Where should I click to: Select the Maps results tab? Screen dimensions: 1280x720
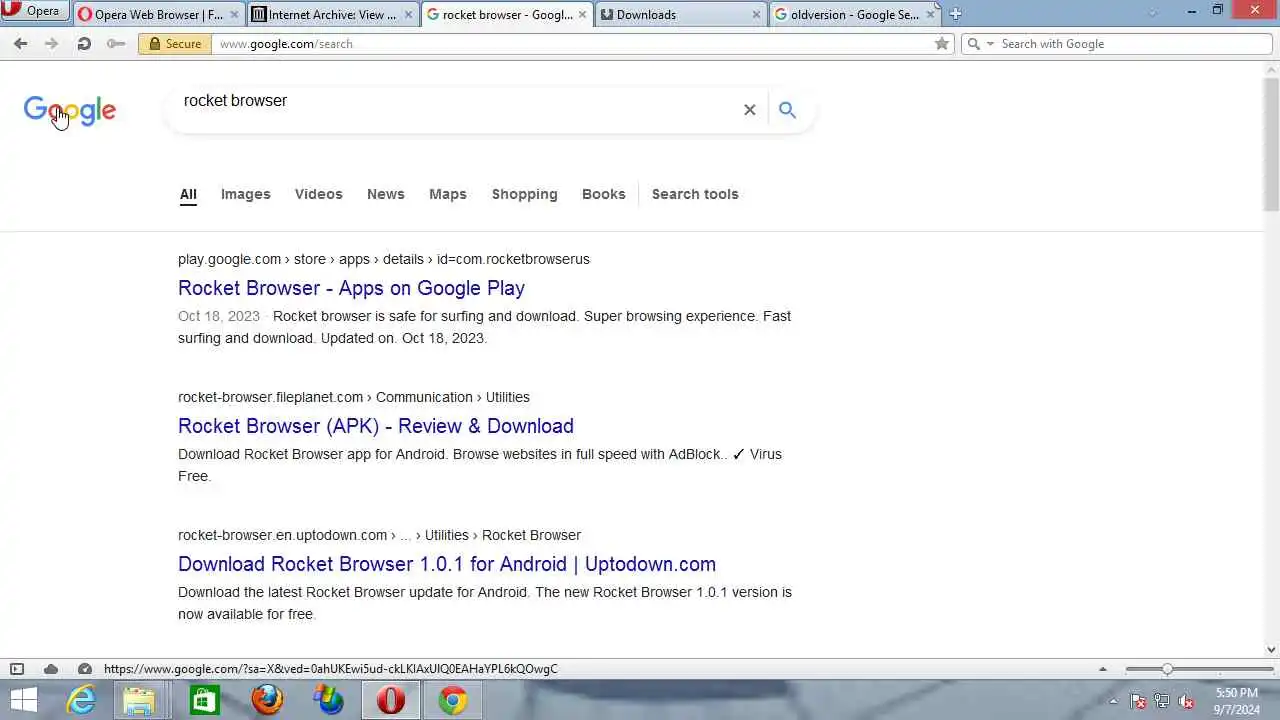[447, 194]
